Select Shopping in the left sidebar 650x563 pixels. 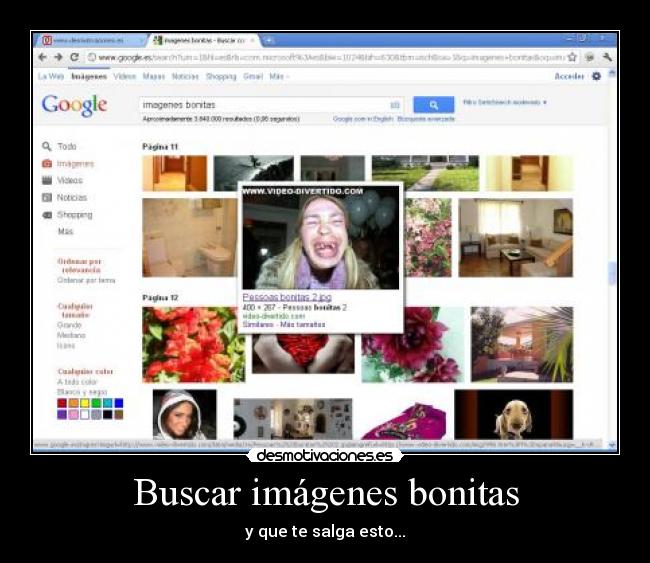pos(68,215)
